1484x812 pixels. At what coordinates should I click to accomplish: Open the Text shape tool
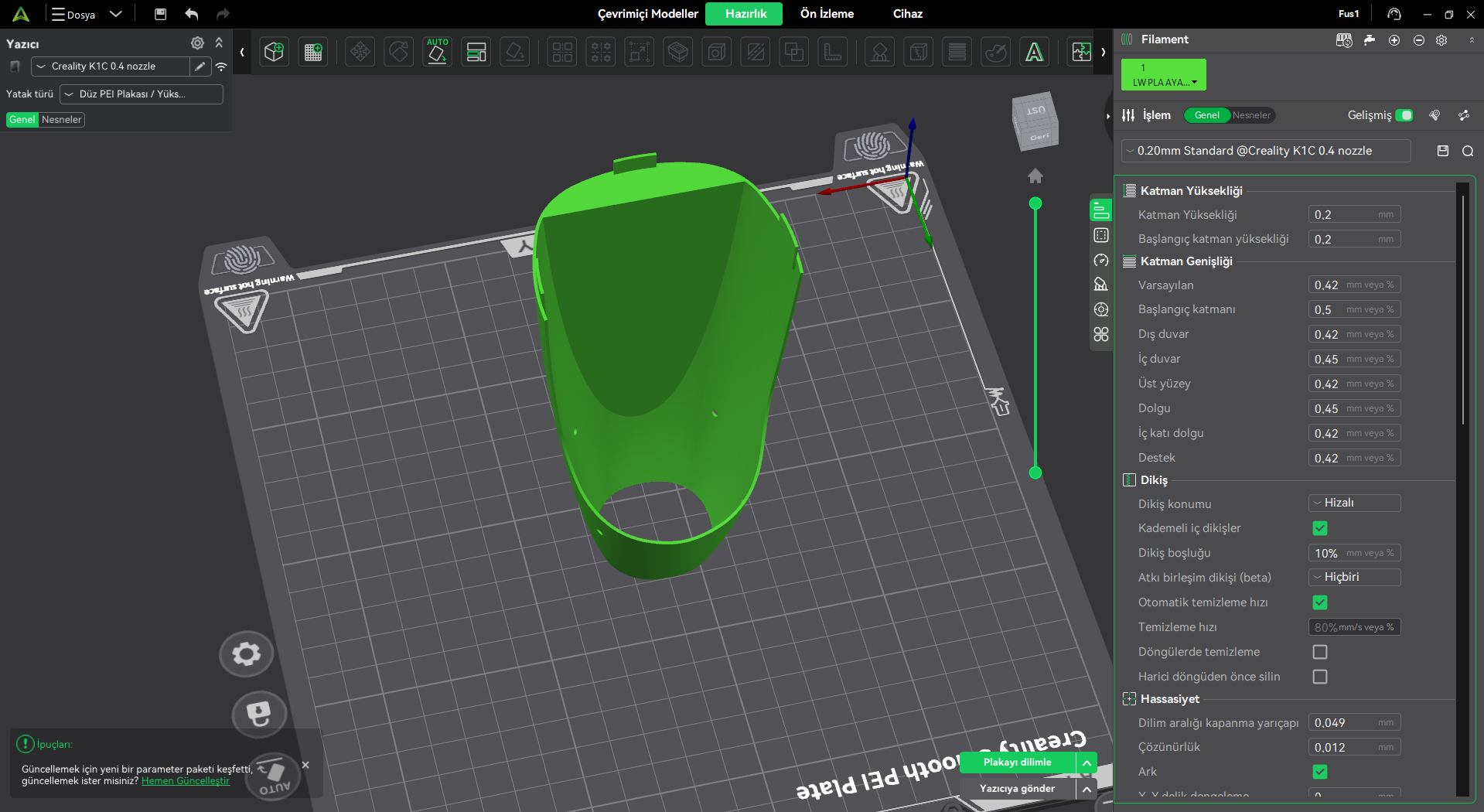pos(1034,53)
